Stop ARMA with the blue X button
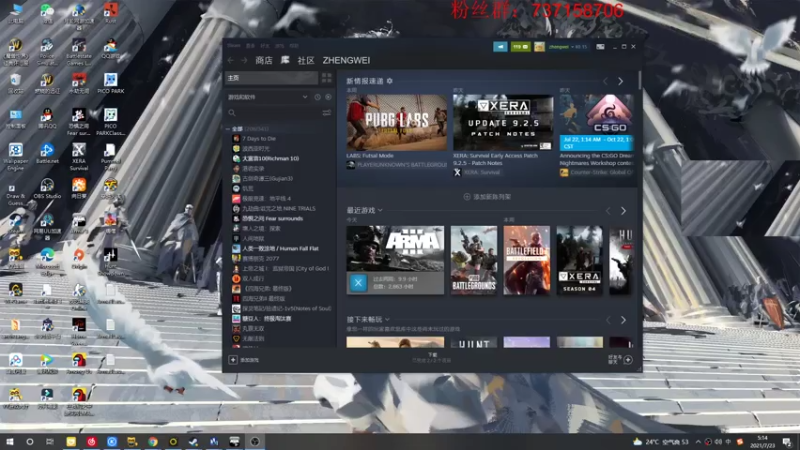 click(x=358, y=283)
